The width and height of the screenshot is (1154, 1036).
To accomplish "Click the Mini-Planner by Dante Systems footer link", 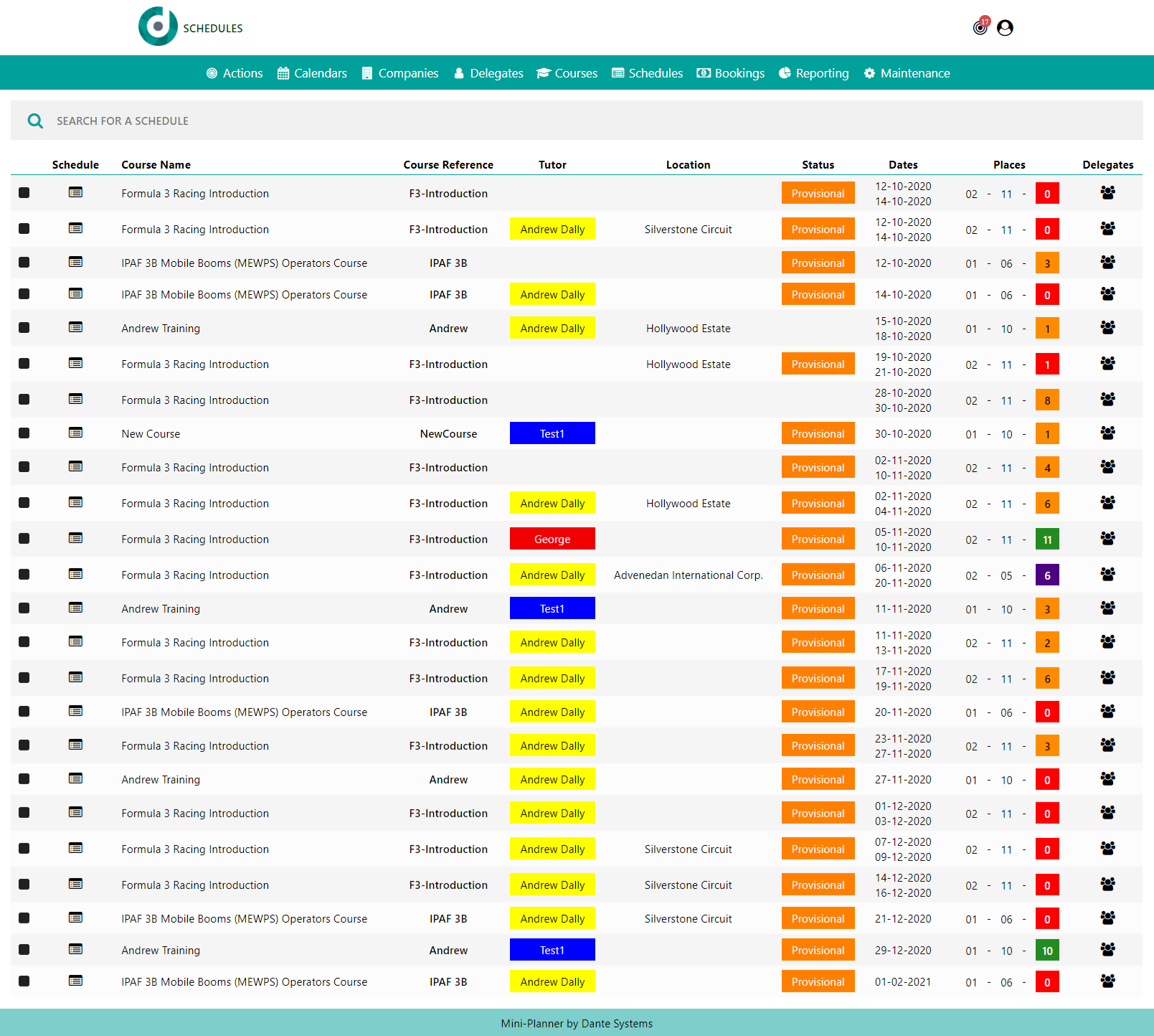I will [x=577, y=1023].
